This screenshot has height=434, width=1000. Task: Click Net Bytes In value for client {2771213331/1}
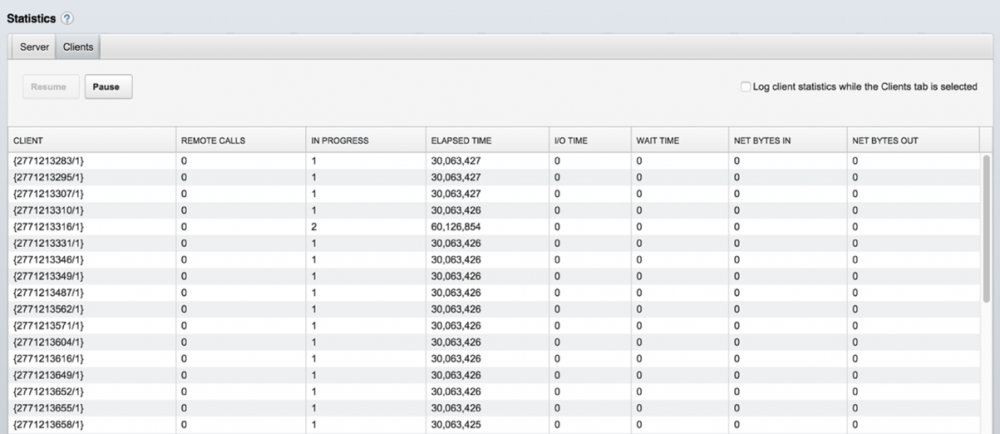click(x=737, y=243)
